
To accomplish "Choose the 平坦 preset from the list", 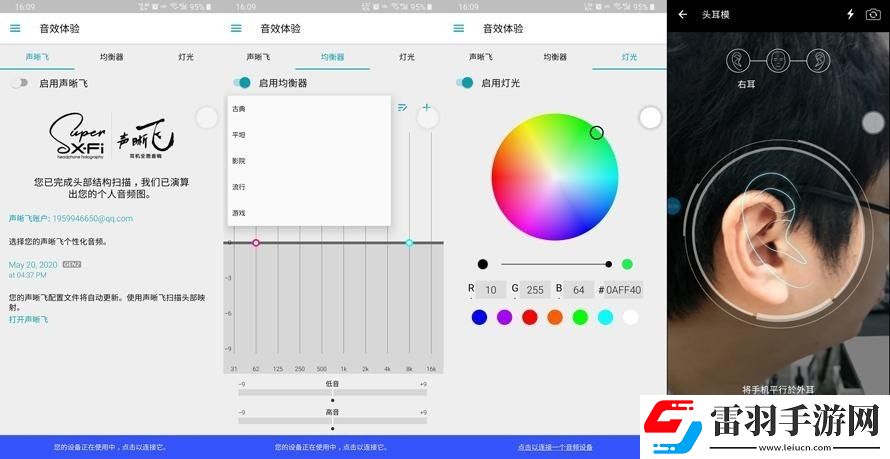I will point(309,135).
